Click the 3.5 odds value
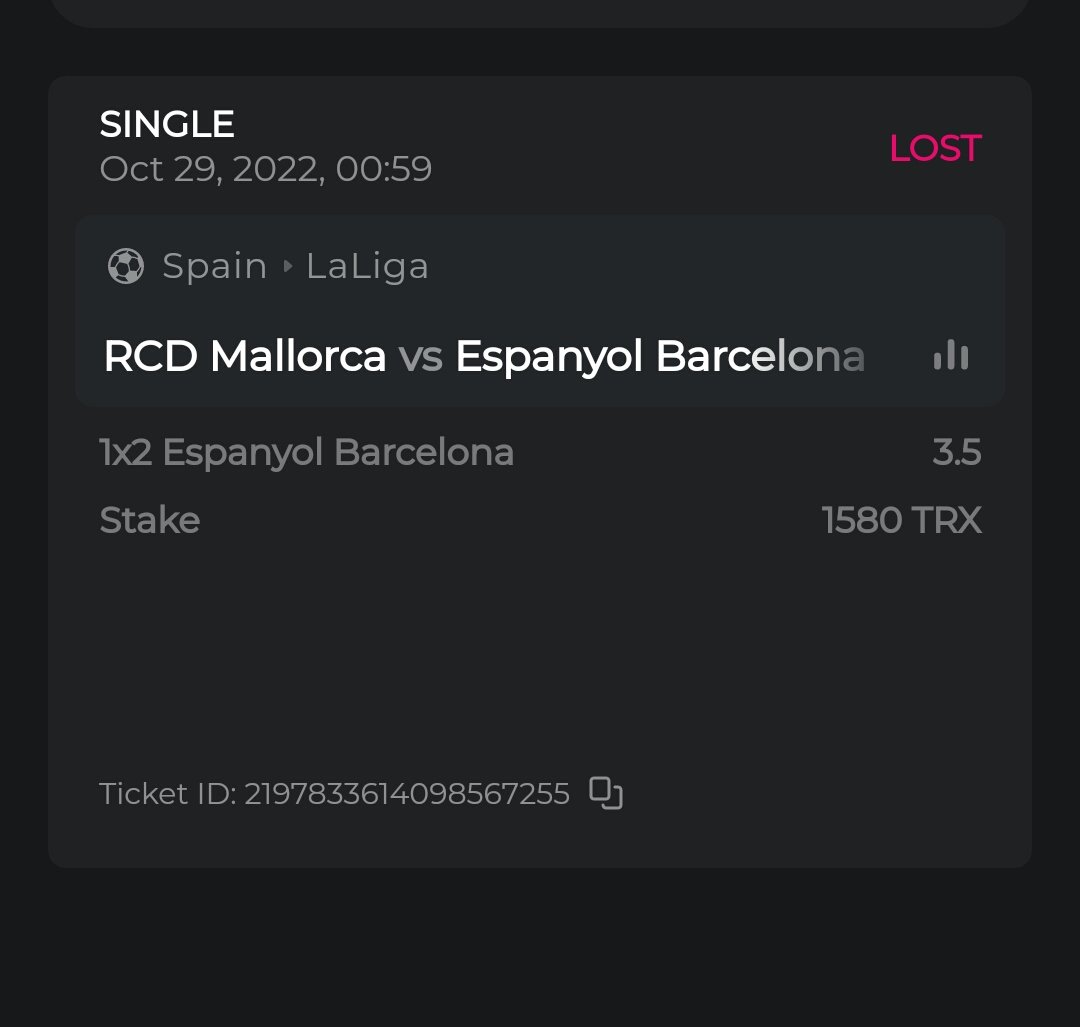The width and height of the screenshot is (1080, 1027). [956, 453]
